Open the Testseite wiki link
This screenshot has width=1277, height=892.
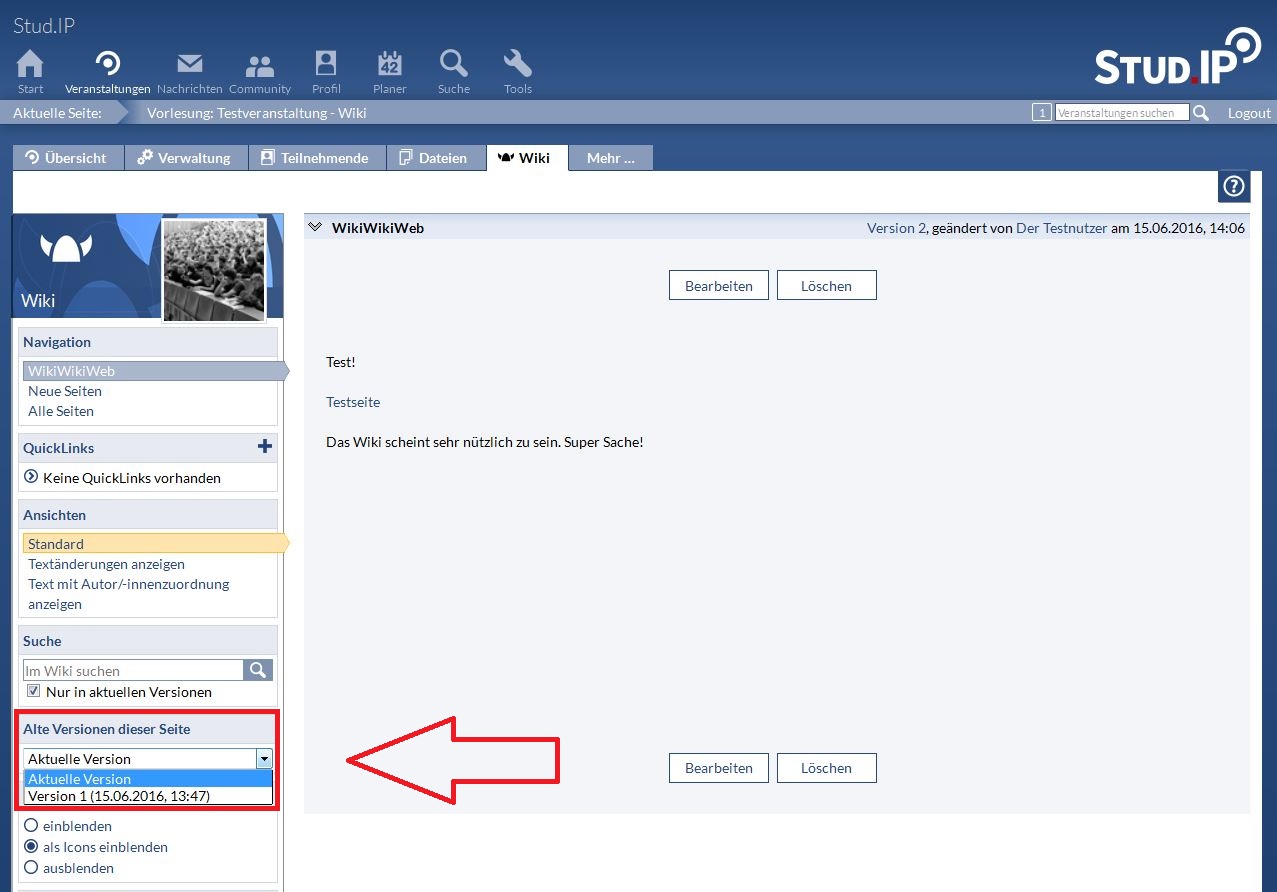pos(353,402)
